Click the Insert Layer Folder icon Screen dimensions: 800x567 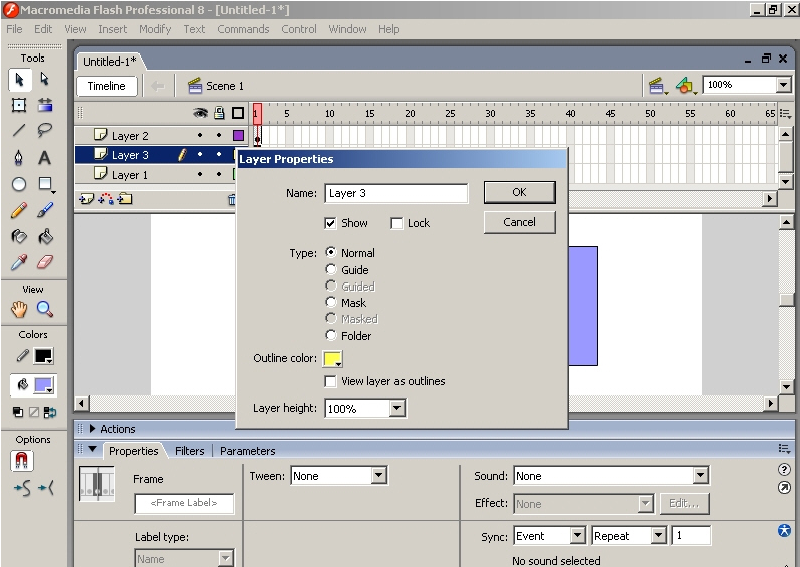pyautogui.click(x=125, y=199)
